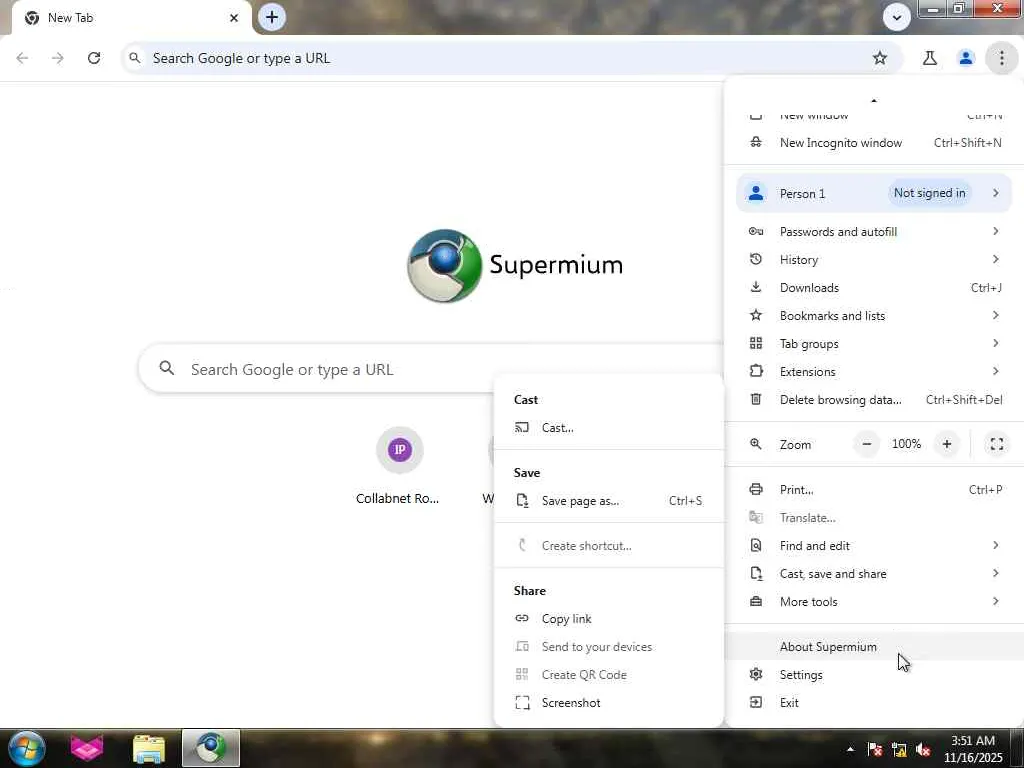Choose Delete browsing data
This screenshot has width=1024, height=768.
coord(874,400)
